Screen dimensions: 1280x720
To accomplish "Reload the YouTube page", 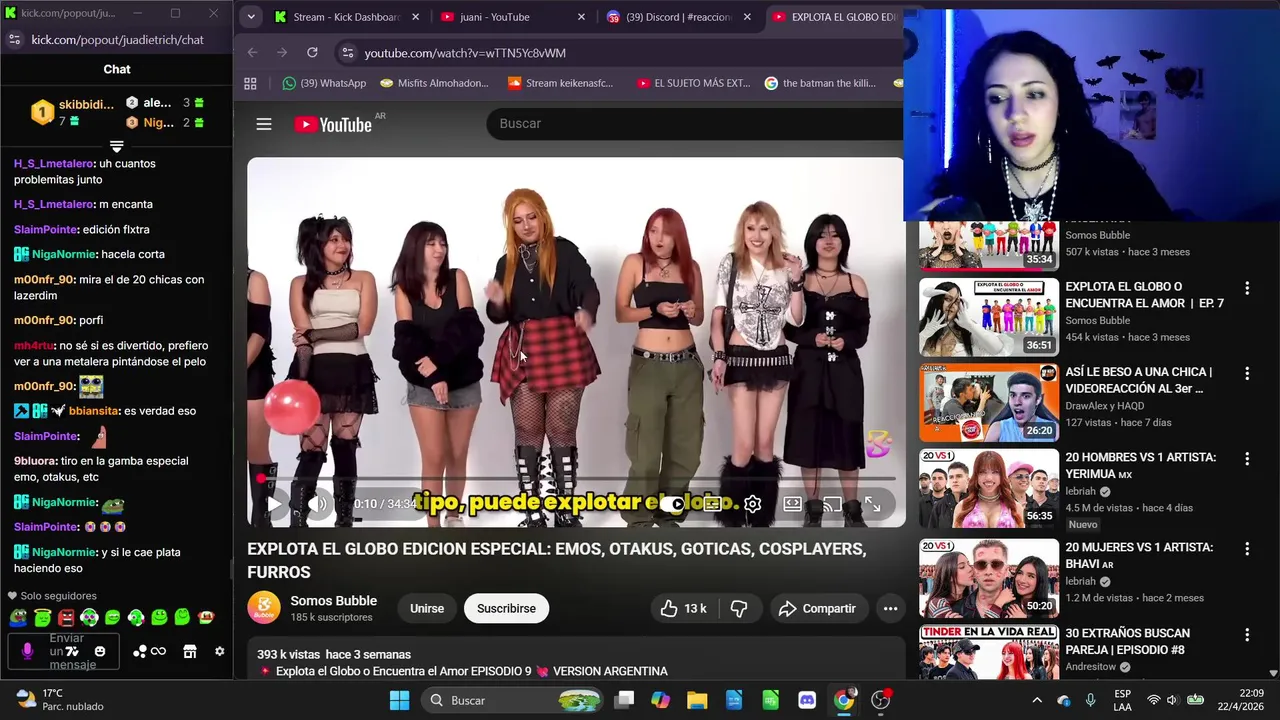I will (x=312, y=52).
